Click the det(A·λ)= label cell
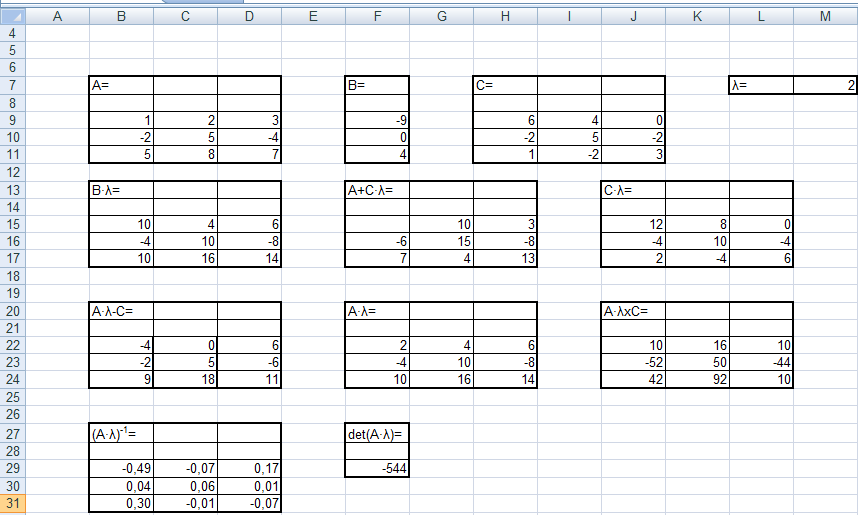 [378, 434]
